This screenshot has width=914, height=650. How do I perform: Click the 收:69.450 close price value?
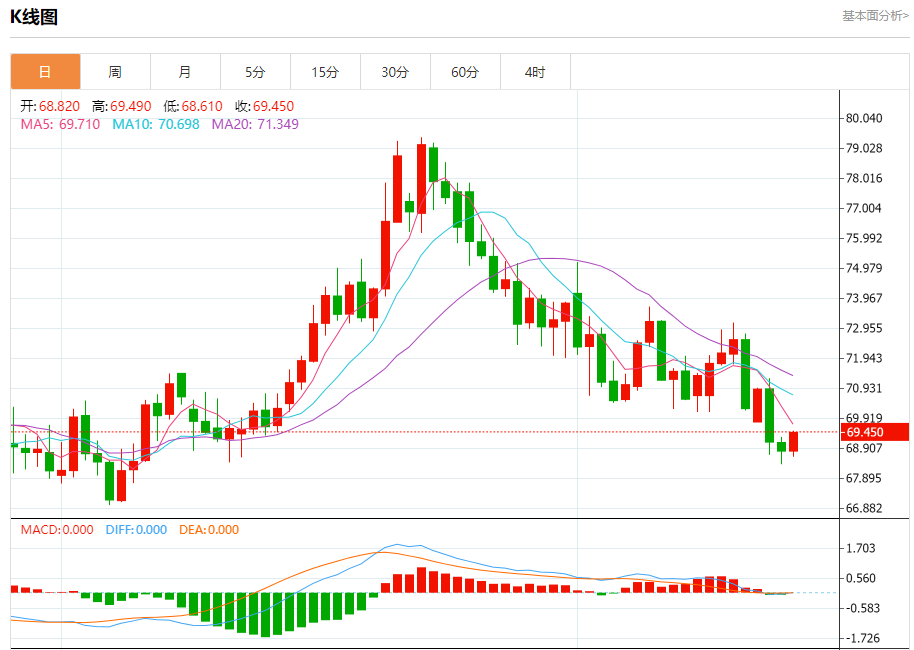264,106
